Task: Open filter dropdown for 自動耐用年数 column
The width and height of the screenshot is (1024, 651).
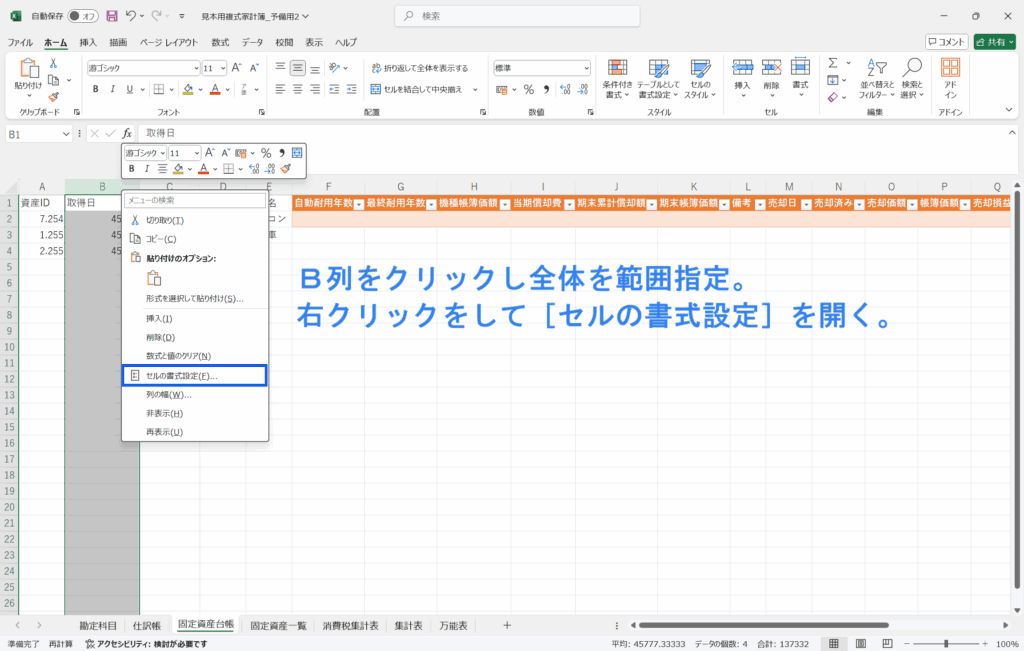Action: [359, 204]
